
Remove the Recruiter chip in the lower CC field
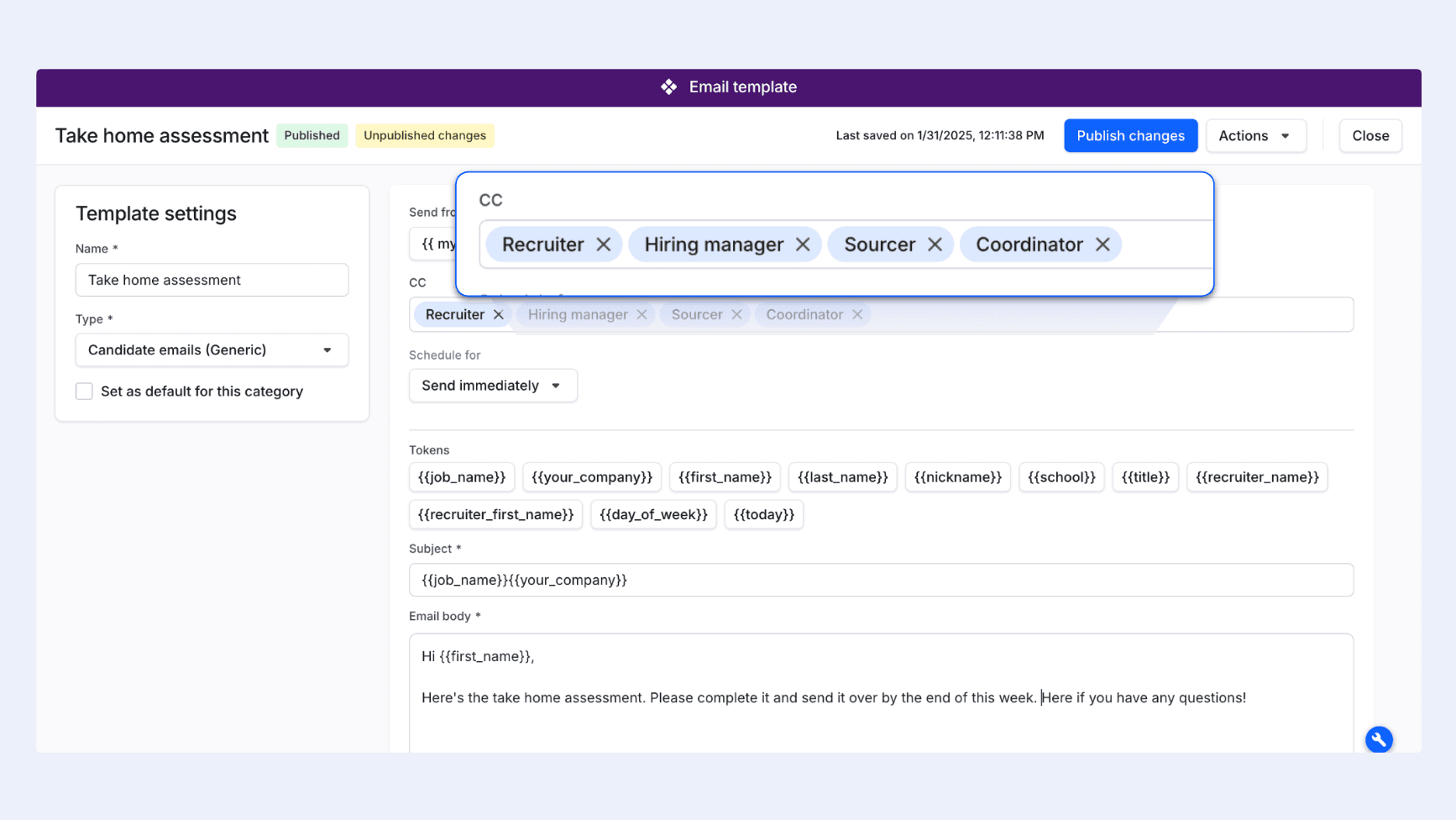tap(498, 314)
